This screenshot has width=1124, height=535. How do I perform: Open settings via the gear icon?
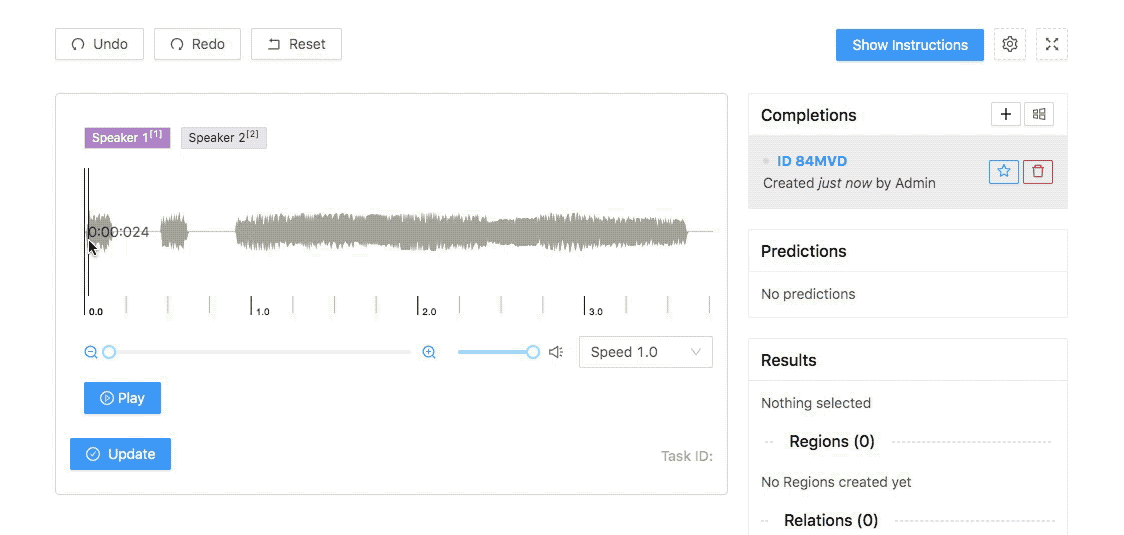coord(1010,44)
